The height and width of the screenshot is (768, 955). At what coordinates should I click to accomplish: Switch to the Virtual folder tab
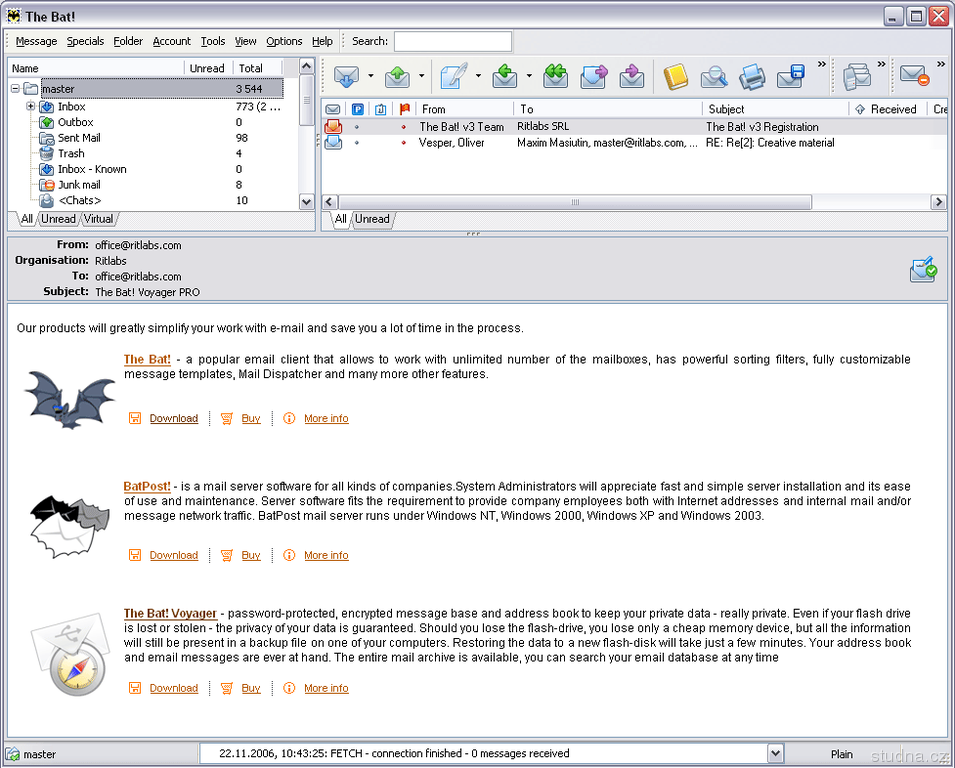[98, 219]
